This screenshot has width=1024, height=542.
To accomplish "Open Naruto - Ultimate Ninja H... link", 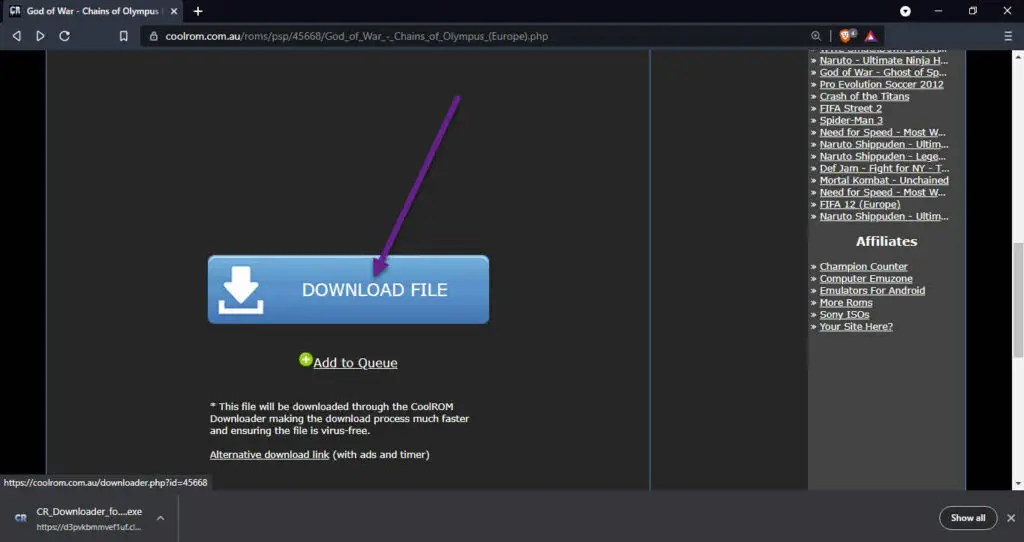I will click(x=884, y=60).
